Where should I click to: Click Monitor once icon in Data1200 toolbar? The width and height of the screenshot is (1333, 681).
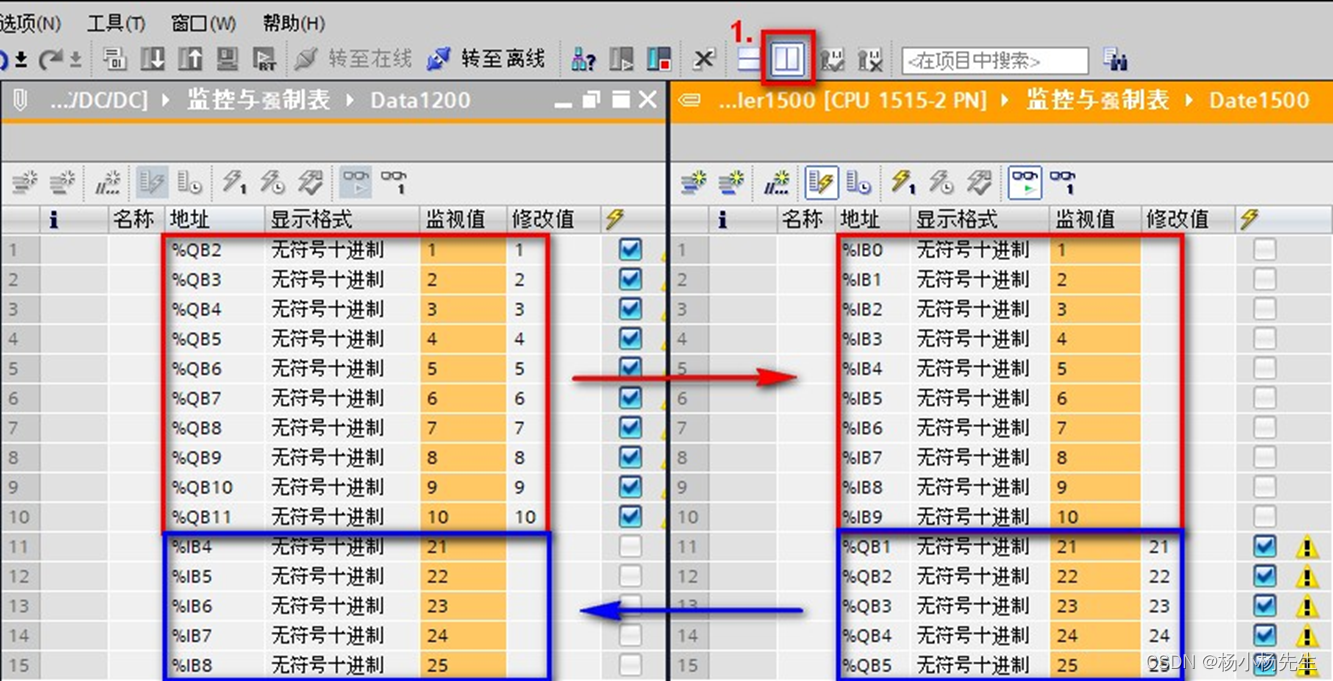click(x=393, y=182)
